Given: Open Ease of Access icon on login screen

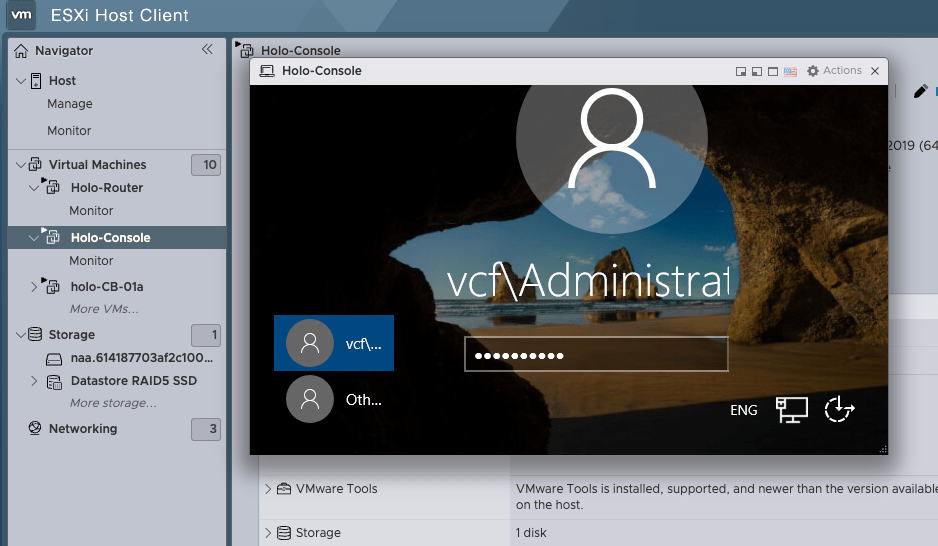Looking at the screenshot, I should coord(840,410).
